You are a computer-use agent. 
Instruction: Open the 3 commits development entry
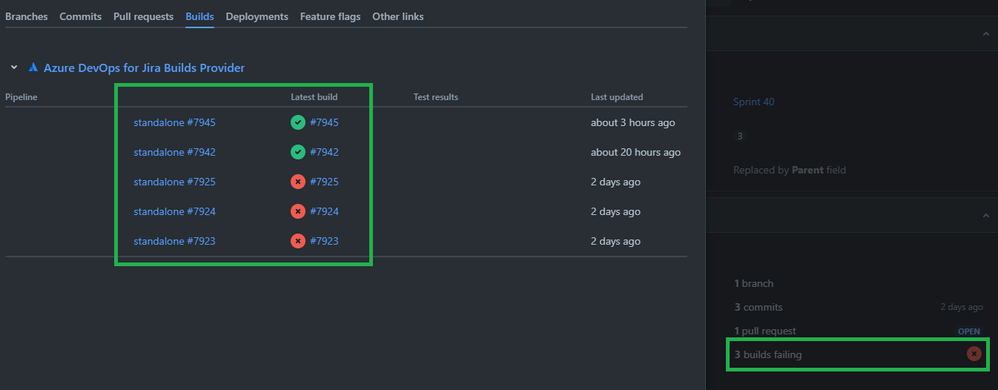click(759, 307)
